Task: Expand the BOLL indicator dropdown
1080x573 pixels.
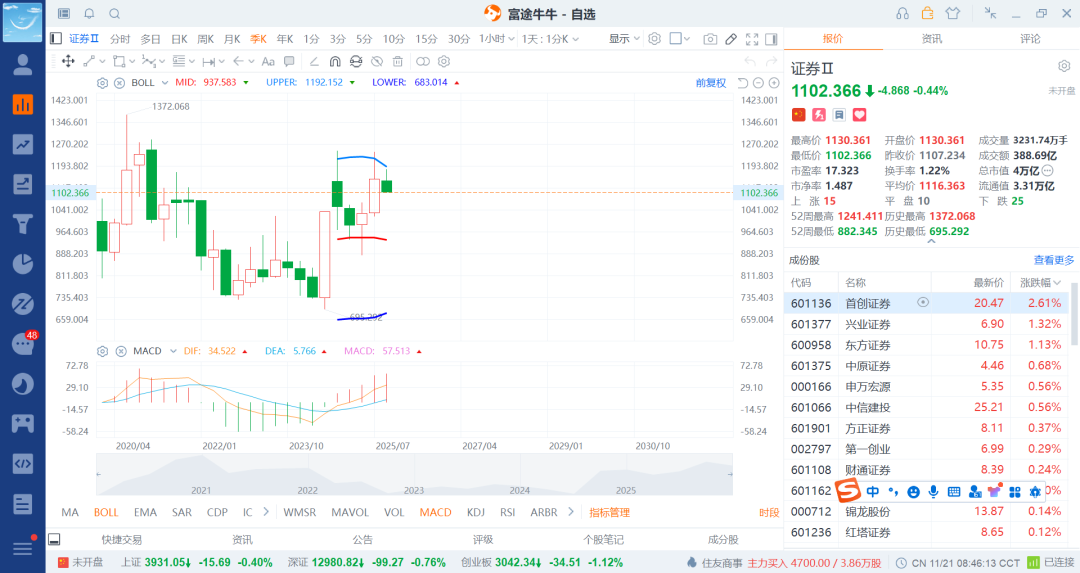Action: coord(165,83)
